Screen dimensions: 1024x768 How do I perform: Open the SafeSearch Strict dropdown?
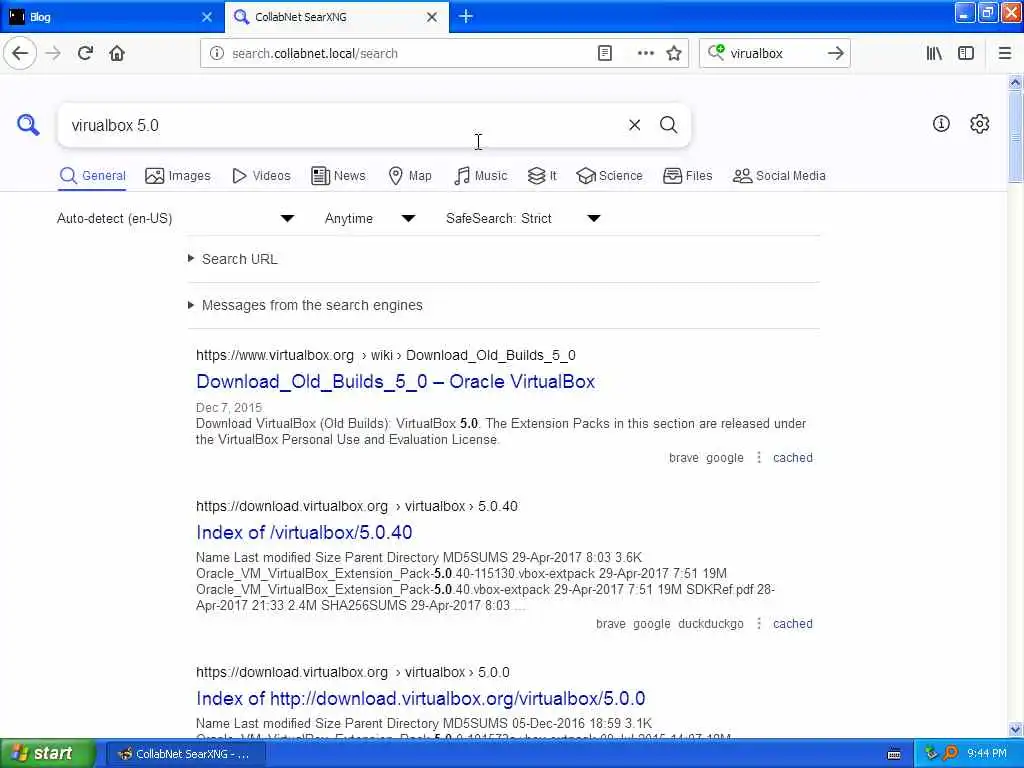(x=523, y=218)
